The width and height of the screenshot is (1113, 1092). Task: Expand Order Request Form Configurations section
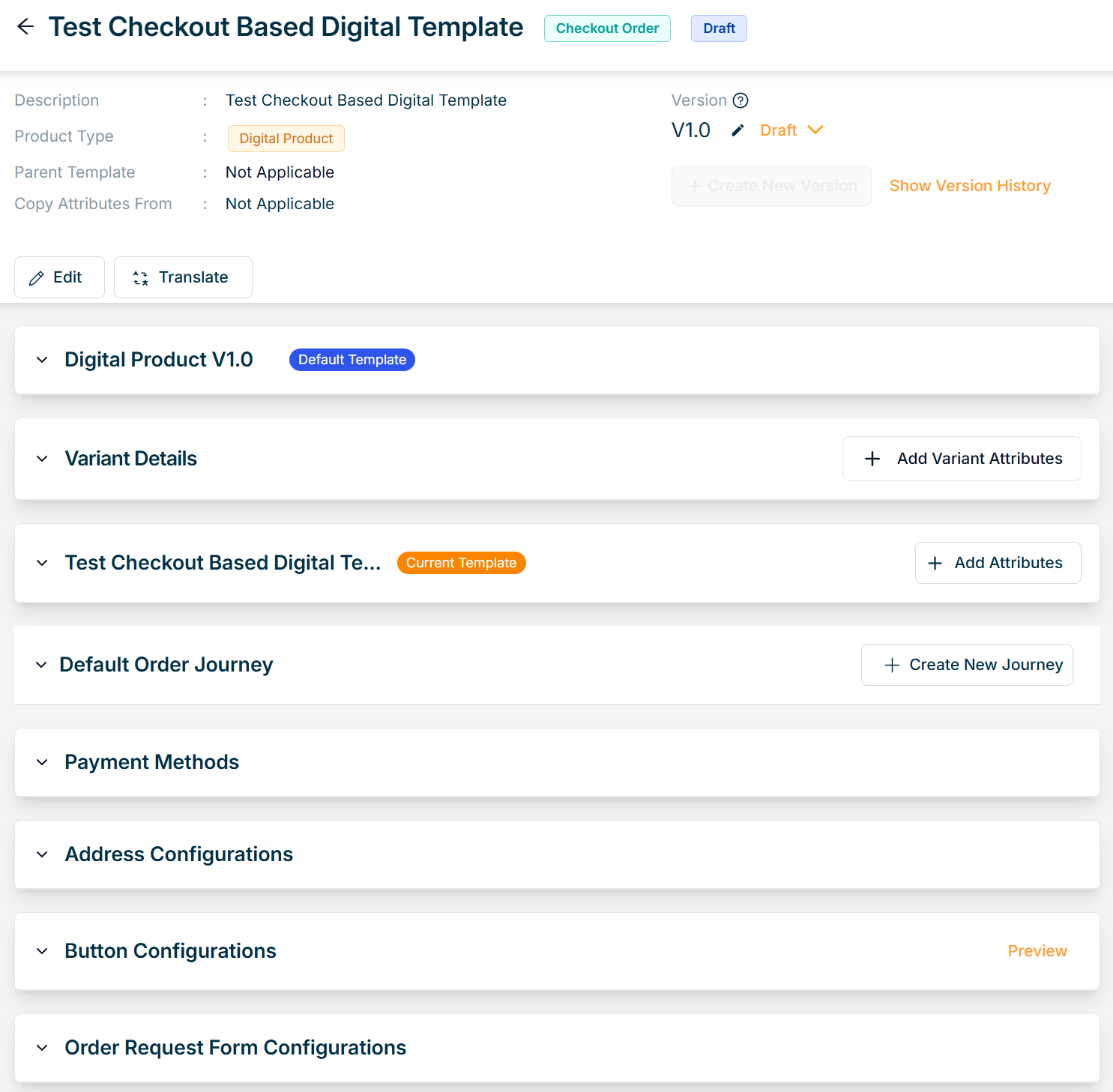click(x=42, y=1048)
